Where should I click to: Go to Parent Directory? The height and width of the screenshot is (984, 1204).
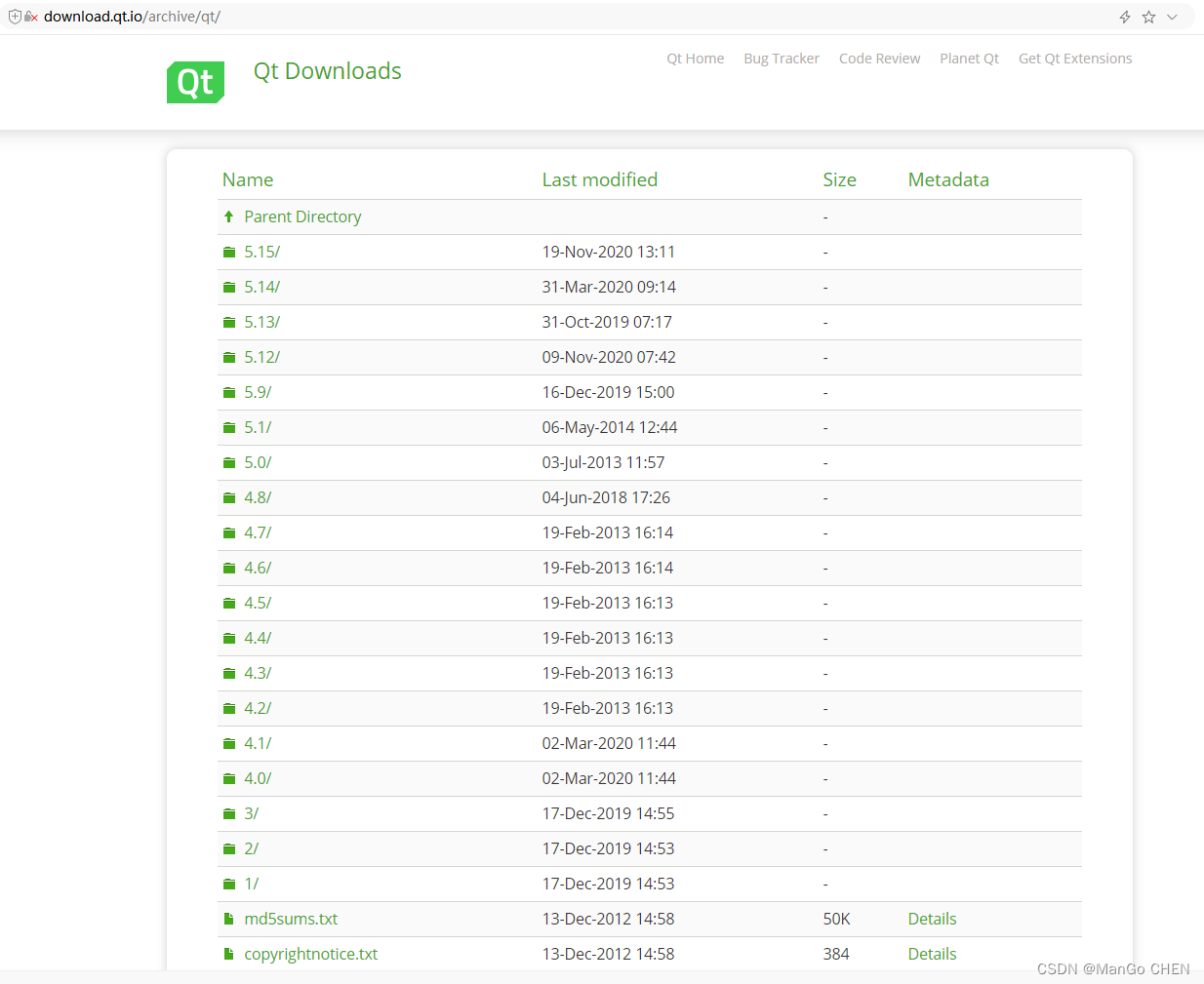click(x=302, y=216)
